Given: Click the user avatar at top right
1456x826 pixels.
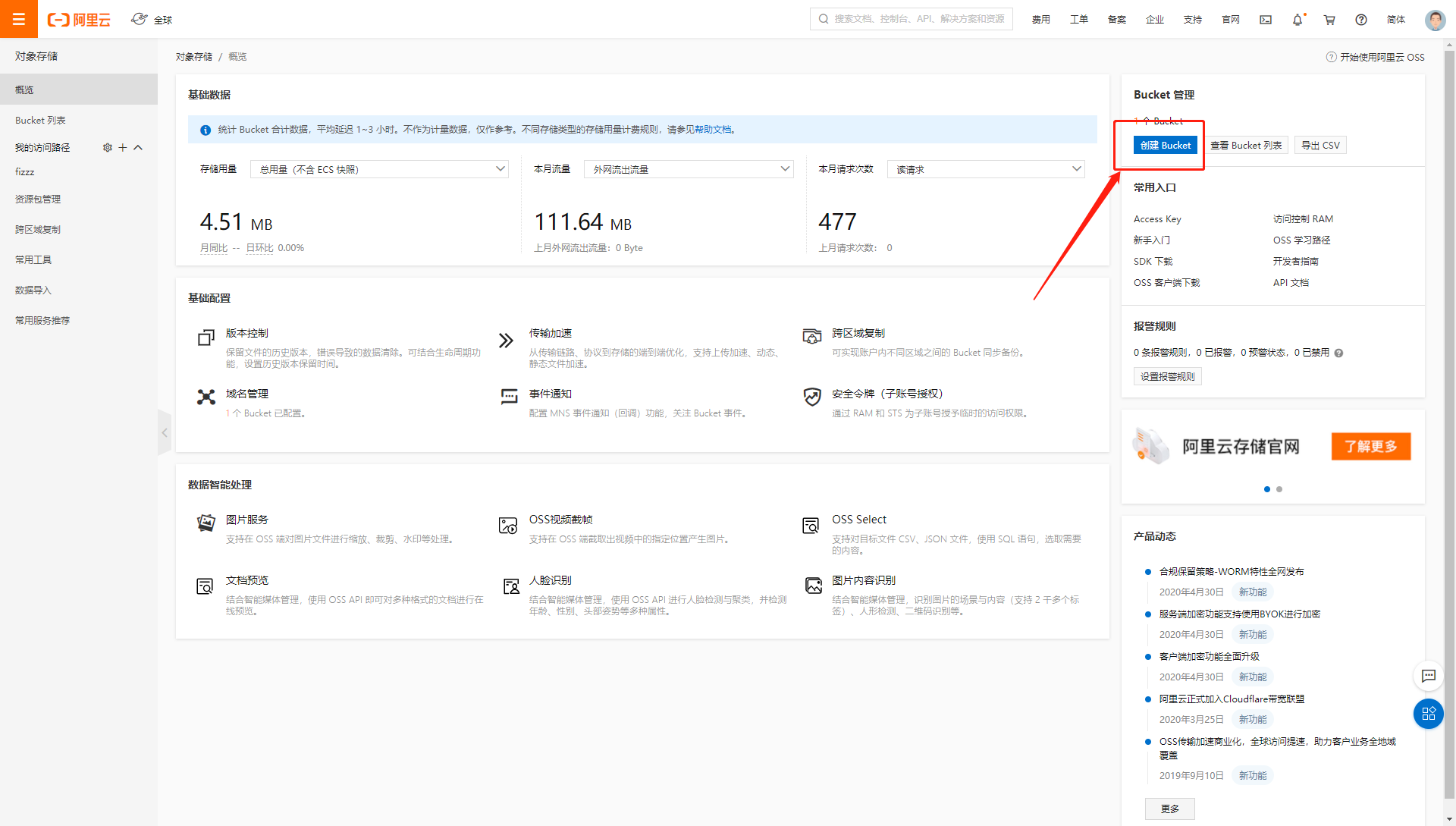Looking at the screenshot, I should point(1435,20).
